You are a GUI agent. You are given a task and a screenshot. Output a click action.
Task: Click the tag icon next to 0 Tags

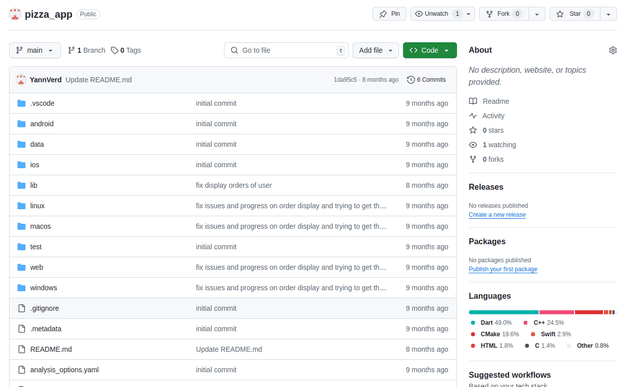click(x=115, y=50)
